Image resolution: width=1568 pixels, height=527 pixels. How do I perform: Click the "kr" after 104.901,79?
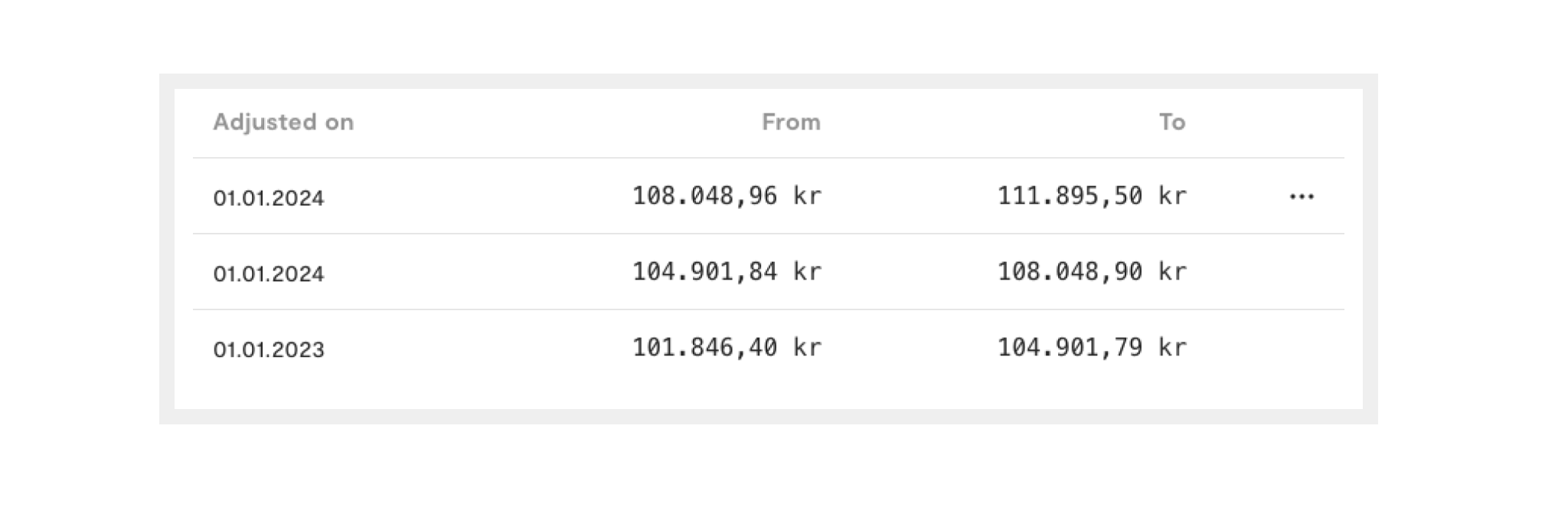point(1172,348)
